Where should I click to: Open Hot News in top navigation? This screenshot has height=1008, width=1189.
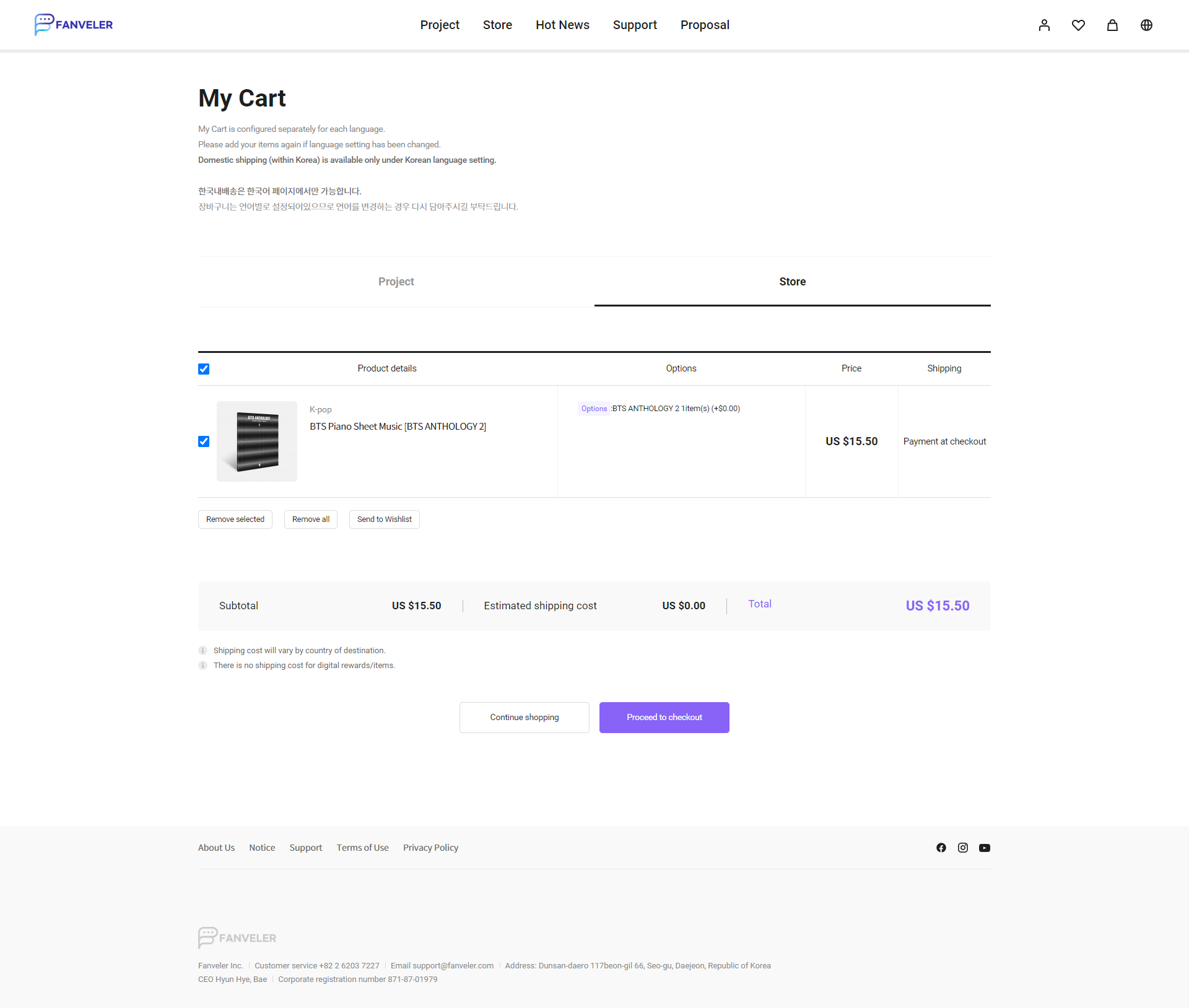tap(562, 25)
